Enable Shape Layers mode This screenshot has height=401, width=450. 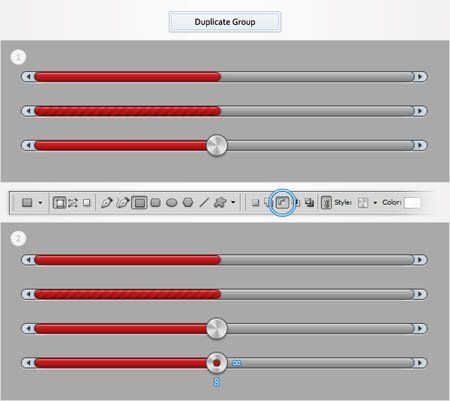(x=60, y=203)
